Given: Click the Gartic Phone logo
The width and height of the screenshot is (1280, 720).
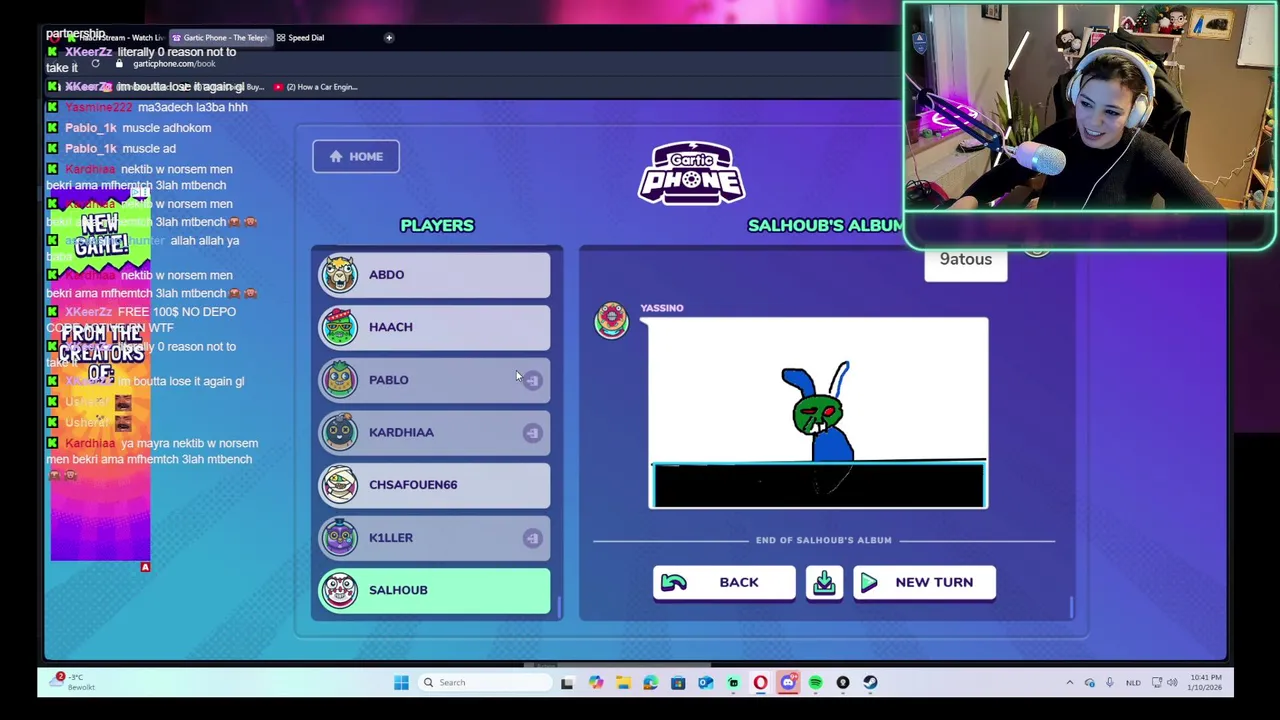Looking at the screenshot, I should pyautogui.click(x=691, y=174).
